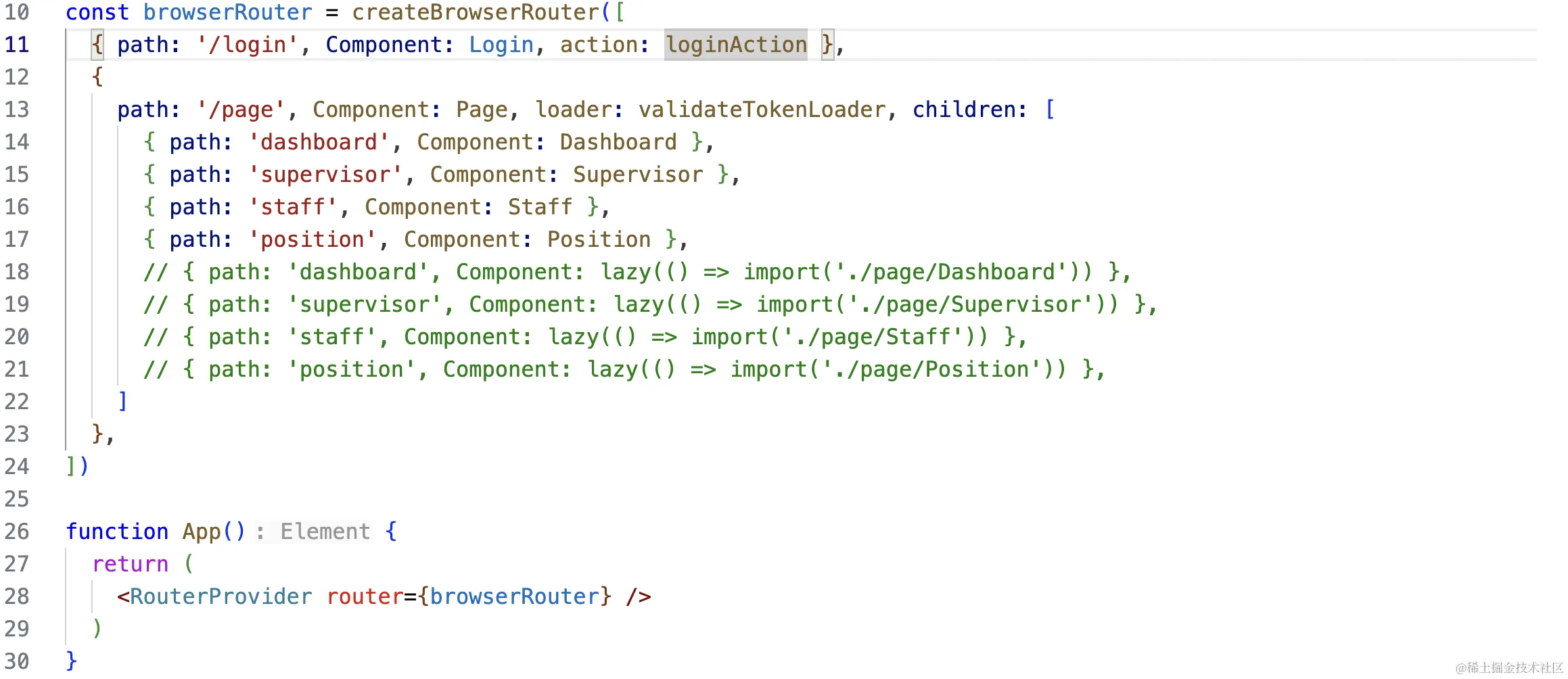The width and height of the screenshot is (1568, 679).
Task: Click './page/Staff' import path in comment
Action: click(x=873, y=337)
